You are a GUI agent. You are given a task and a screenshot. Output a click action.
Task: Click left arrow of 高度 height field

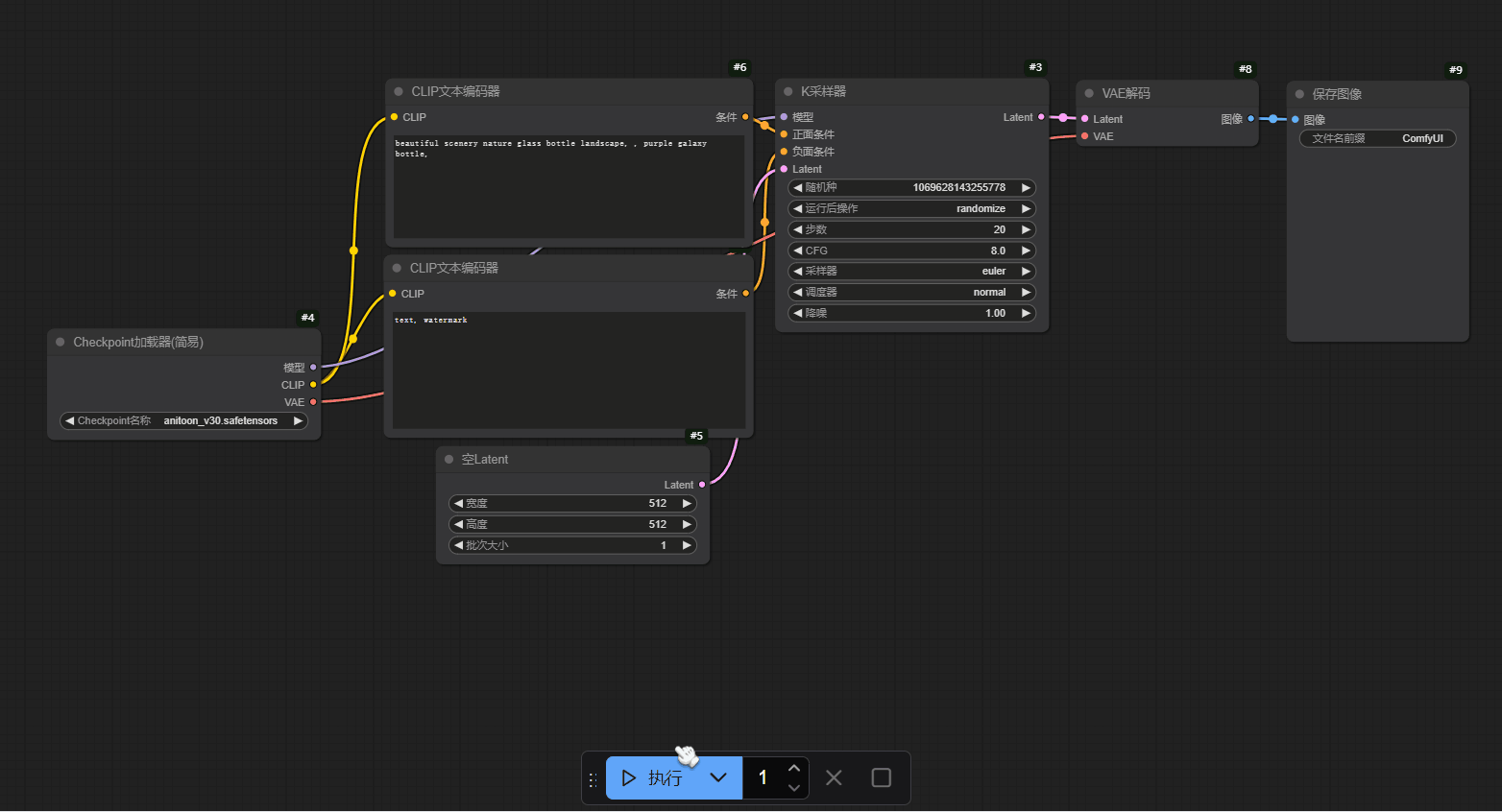[458, 524]
